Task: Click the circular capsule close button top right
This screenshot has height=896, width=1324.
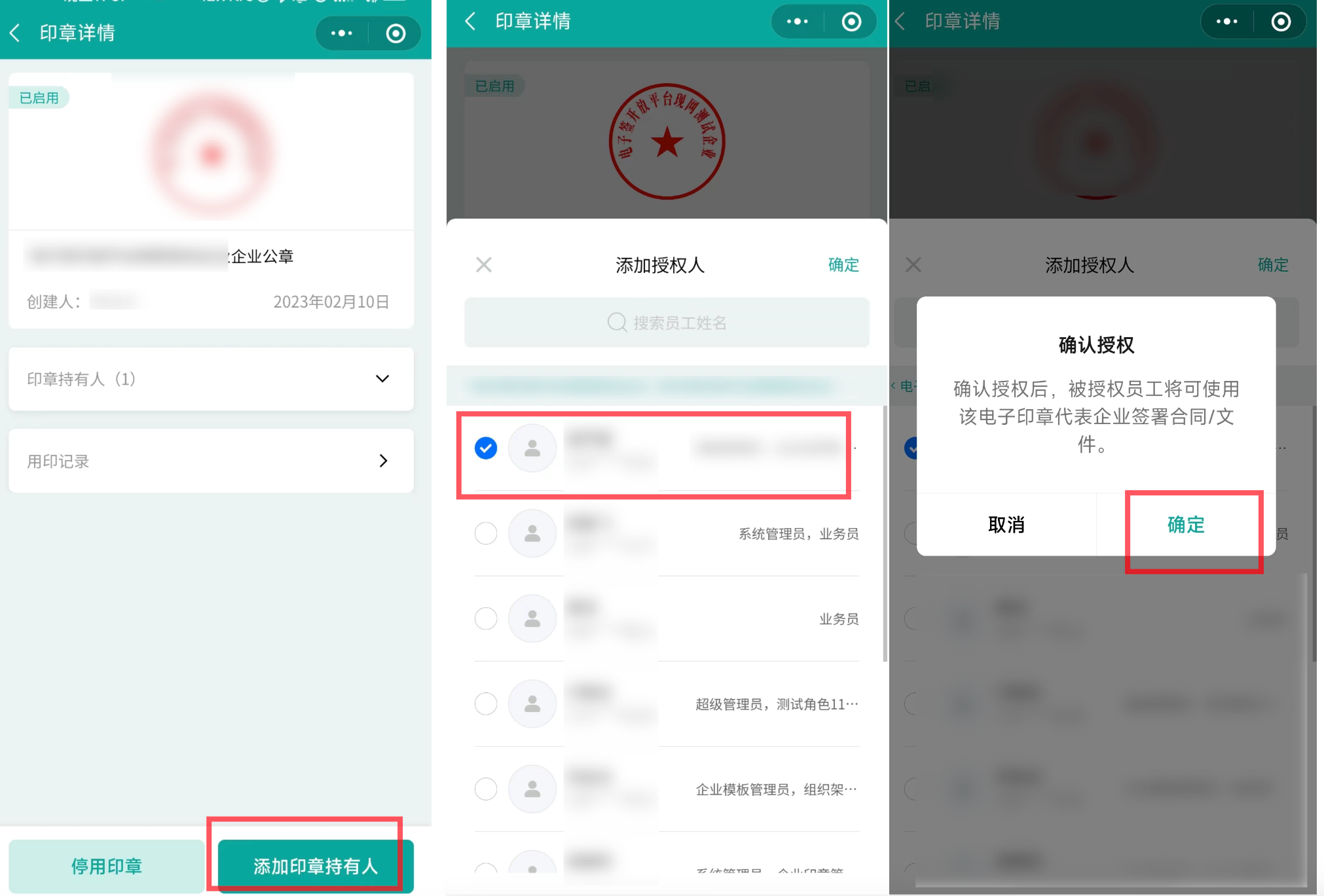Action: tap(395, 33)
